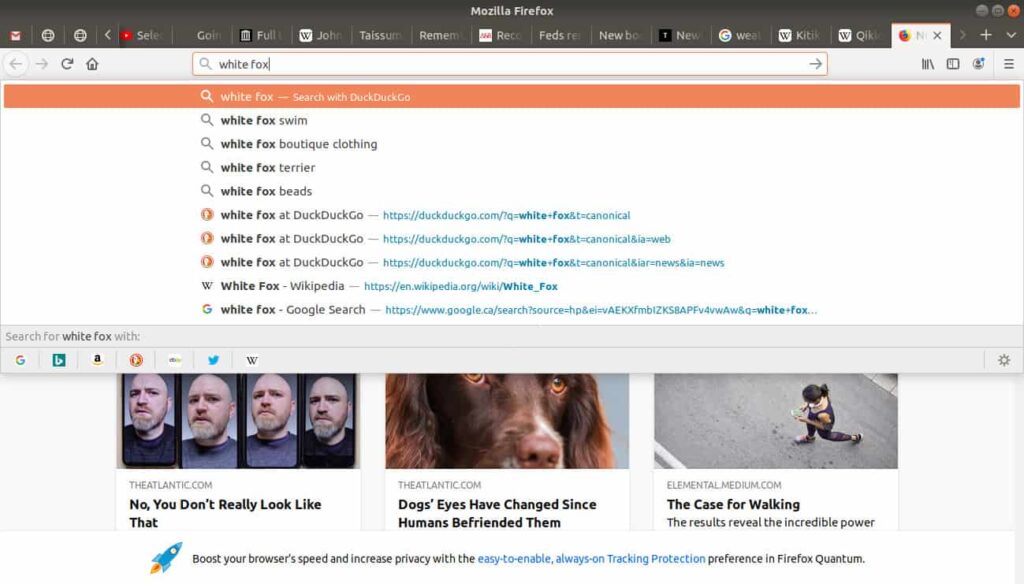1024x584 pixels.
Task: Choose the "white fox beads" suggestion
Action: point(511,191)
